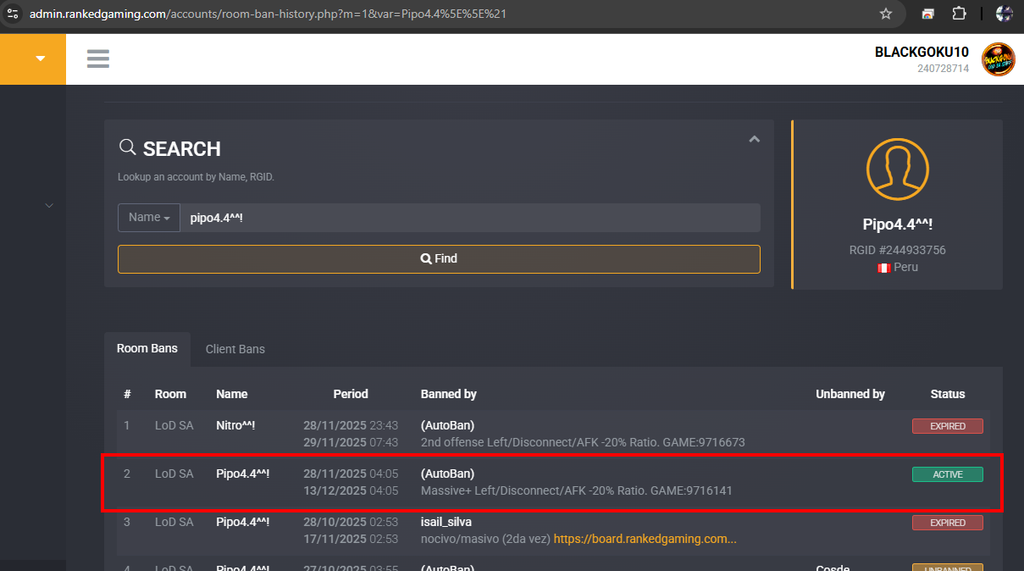Click the Name column header
The width and height of the screenshot is (1024, 571).
pos(232,394)
